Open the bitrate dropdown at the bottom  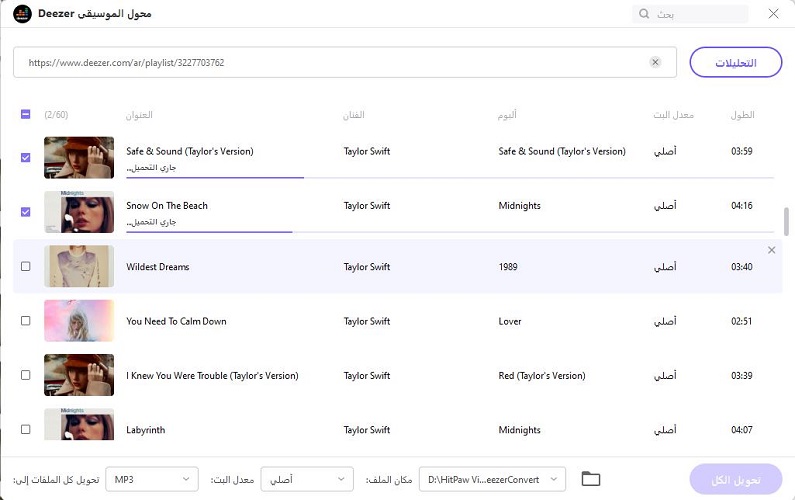point(307,479)
